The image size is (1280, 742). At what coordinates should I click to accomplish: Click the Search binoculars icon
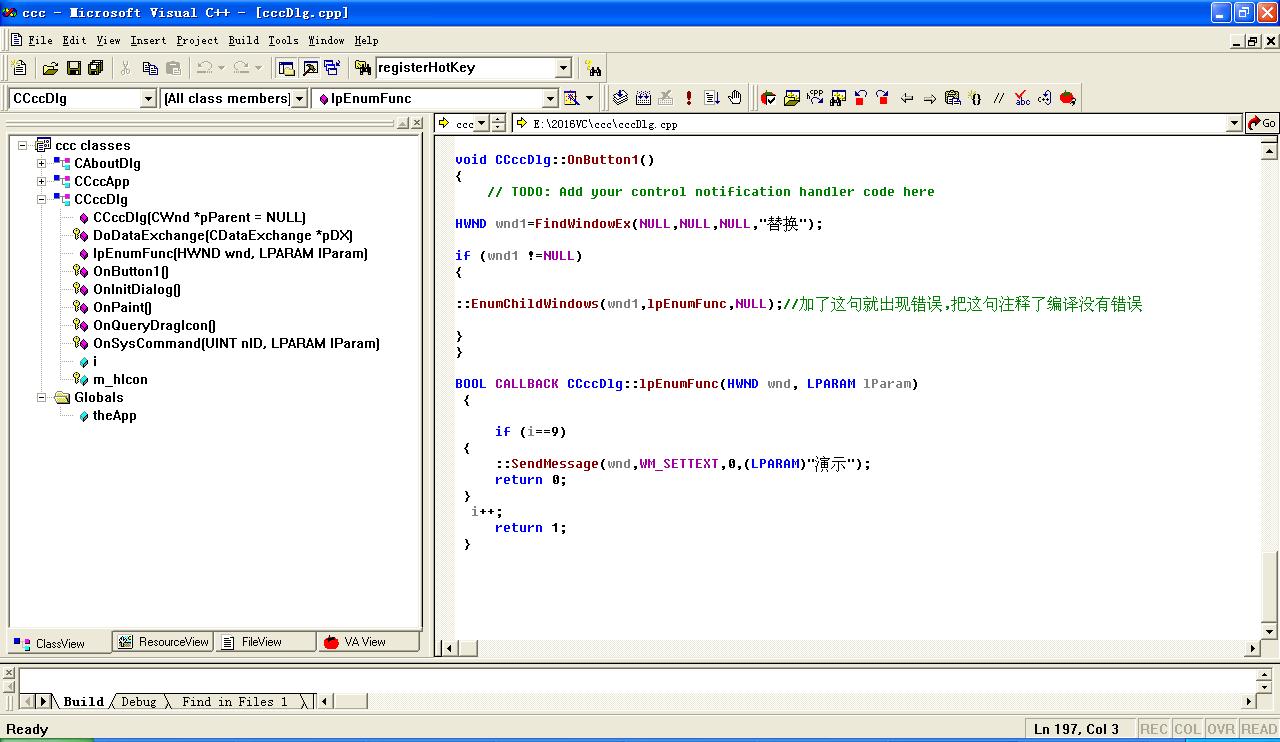pyautogui.click(x=594, y=68)
